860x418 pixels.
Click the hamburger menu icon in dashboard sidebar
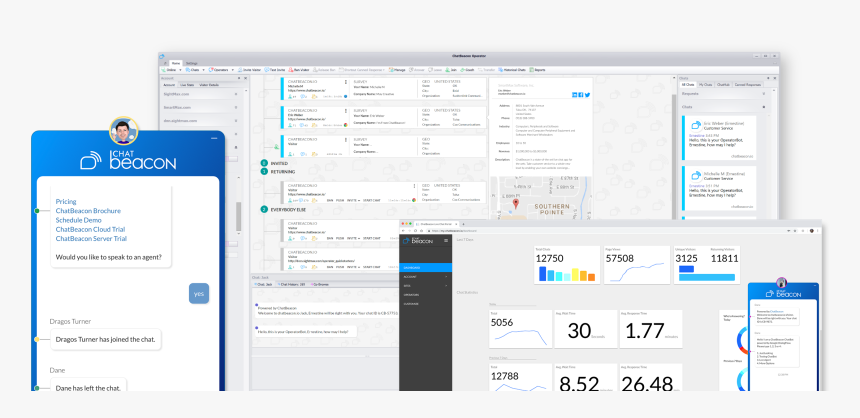(x=446, y=240)
